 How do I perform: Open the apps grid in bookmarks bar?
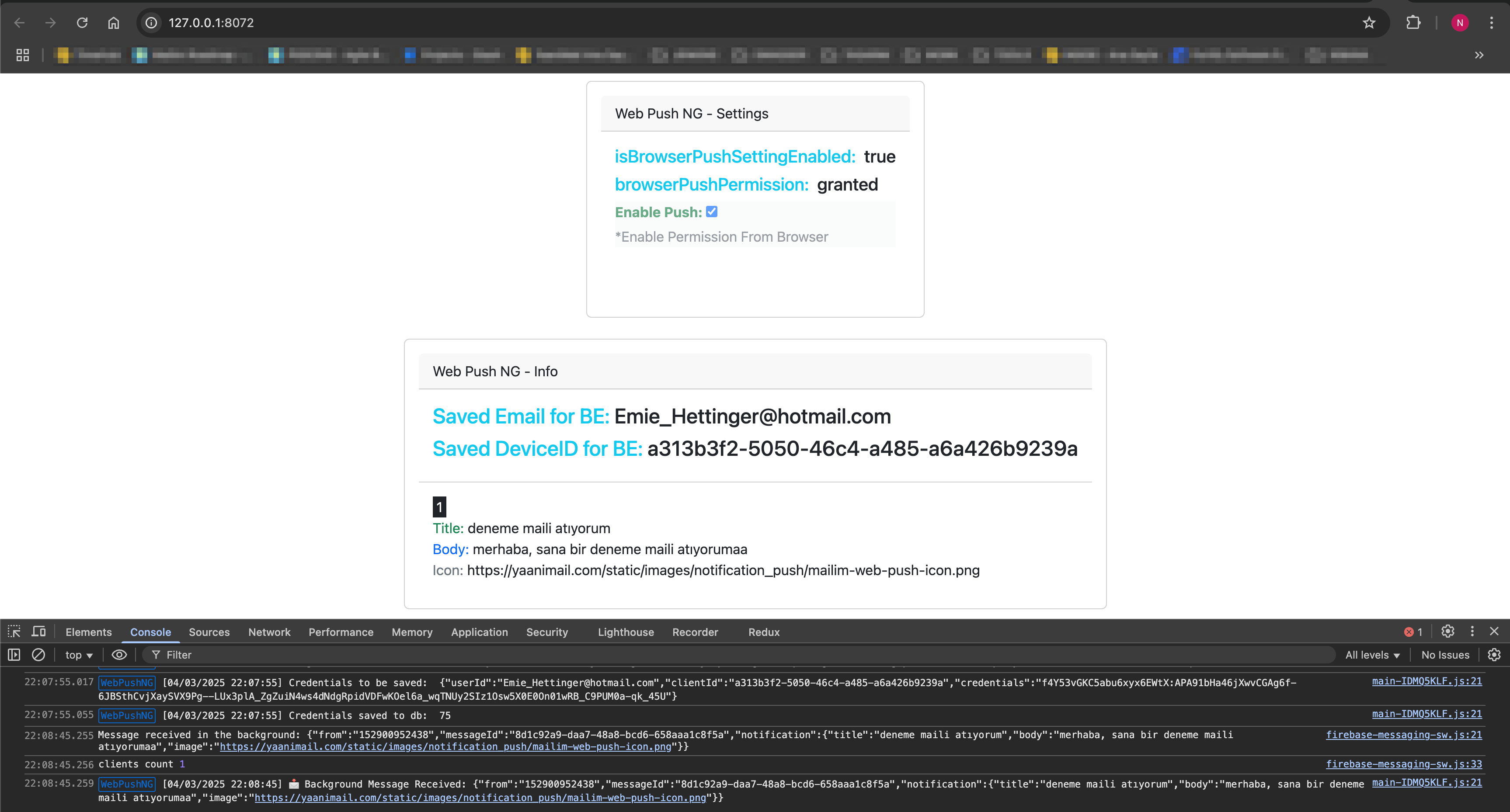pyautogui.click(x=23, y=55)
